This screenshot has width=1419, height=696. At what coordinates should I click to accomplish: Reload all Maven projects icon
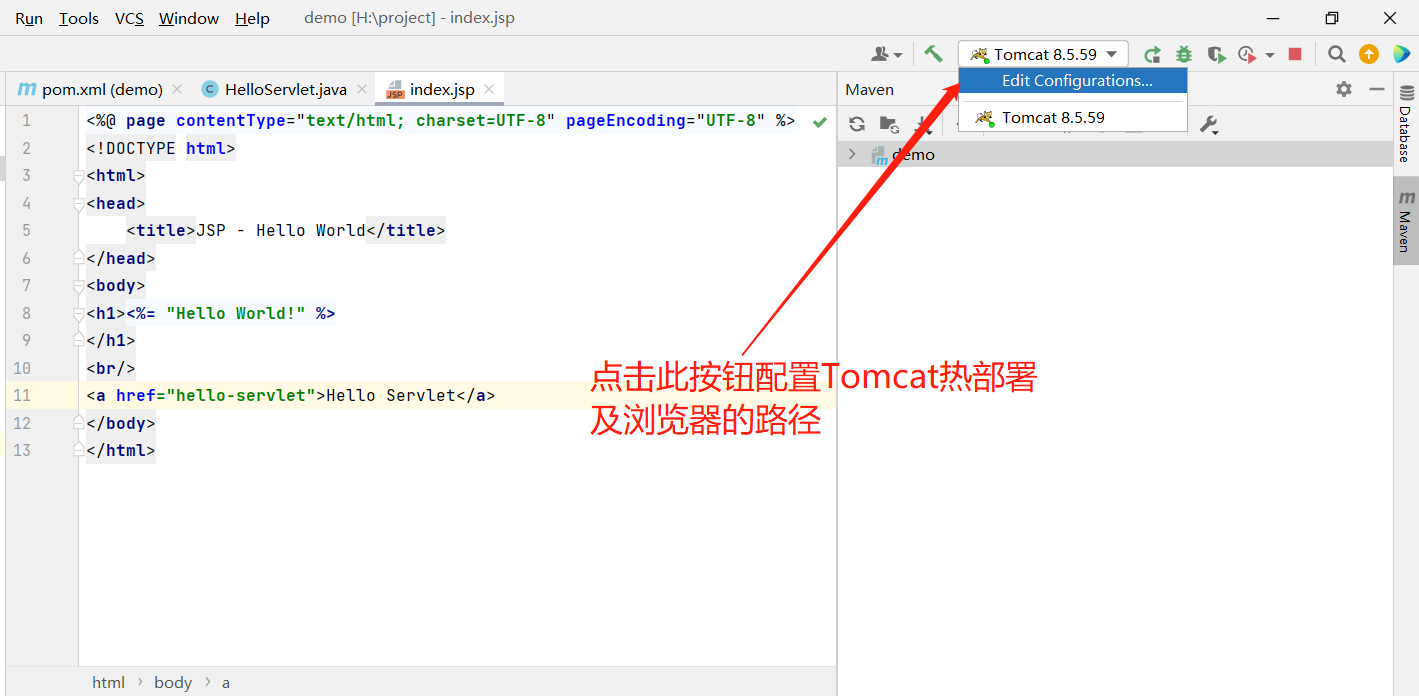(x=857, y=124)
